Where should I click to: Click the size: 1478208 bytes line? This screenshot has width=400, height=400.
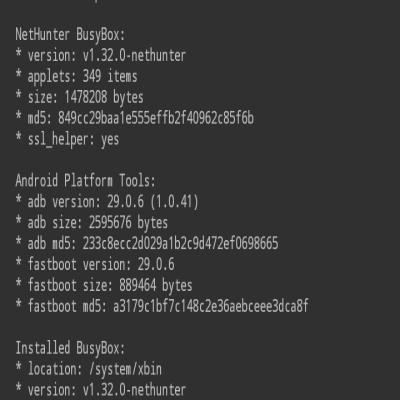79,97
